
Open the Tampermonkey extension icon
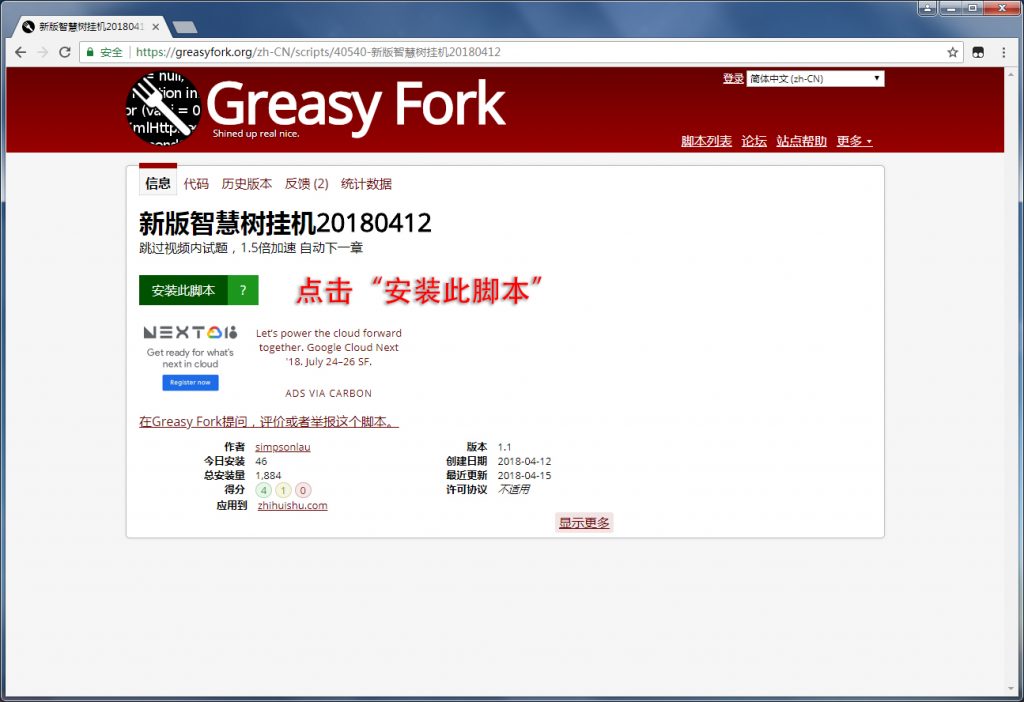(x=981, y=52)
